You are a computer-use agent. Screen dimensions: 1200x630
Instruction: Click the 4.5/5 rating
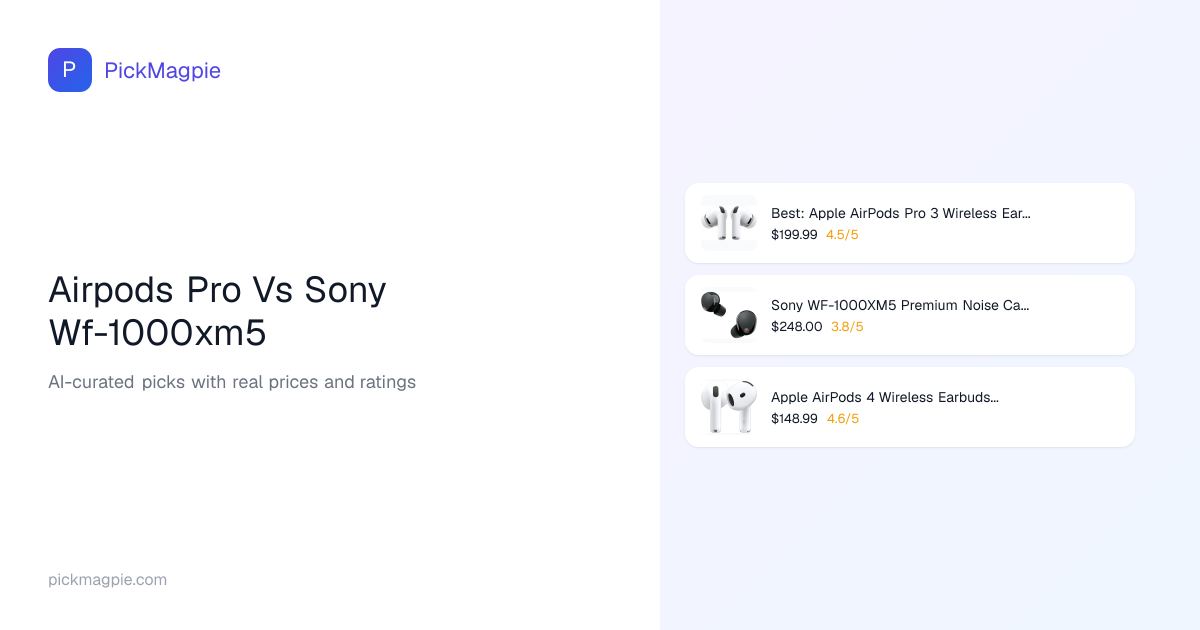(842, 235)
